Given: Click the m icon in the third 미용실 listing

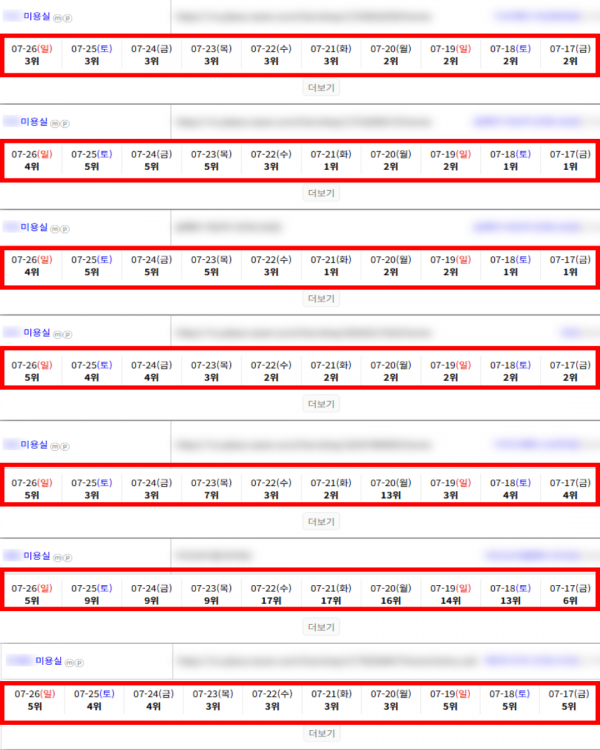Looking at the screenshot, I should (55, 229).
